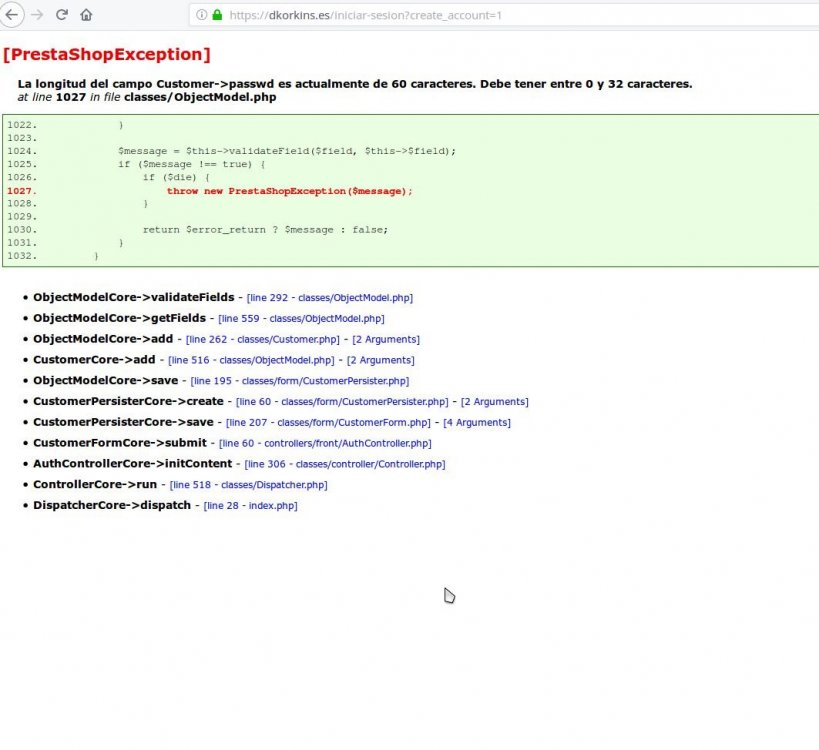Open line 28 of index.php link
The height and width of the screenshot is (750, 819).
pyautogui.click(x=248, y=505)
